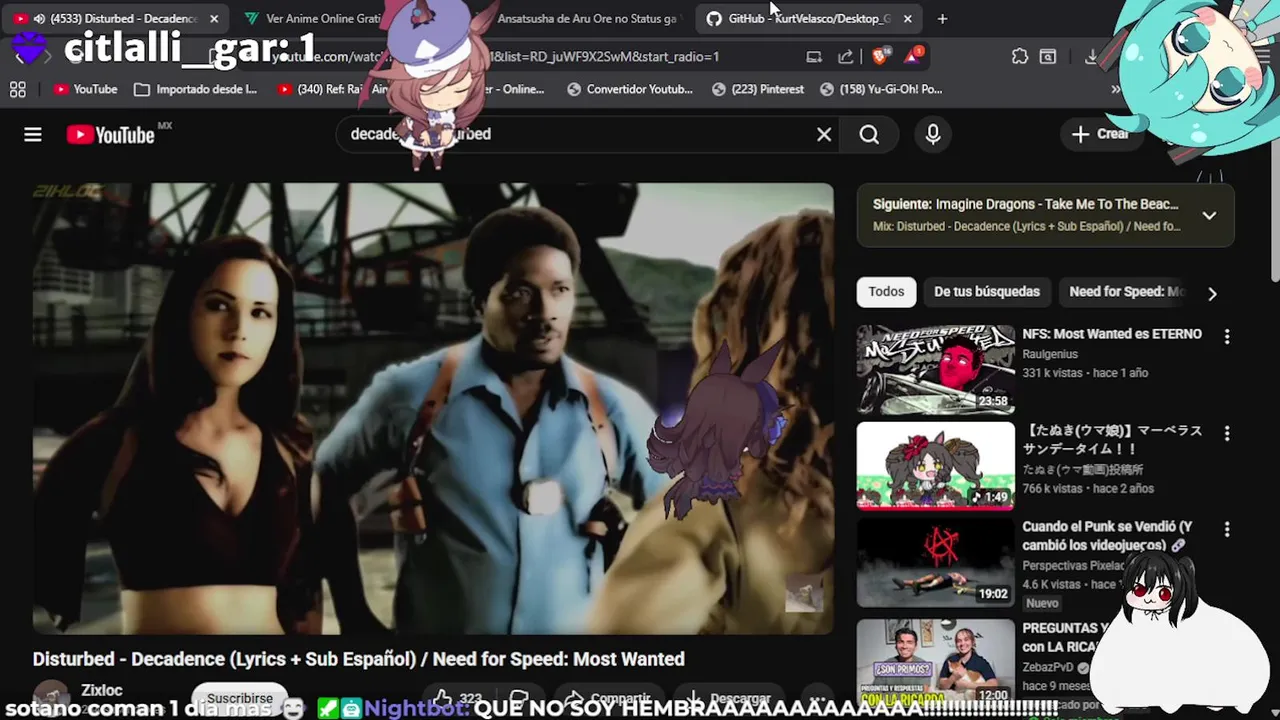1280x720 pixels.
Task: Toggle the browser sidebar panel icon
Action: point(1048,57)
